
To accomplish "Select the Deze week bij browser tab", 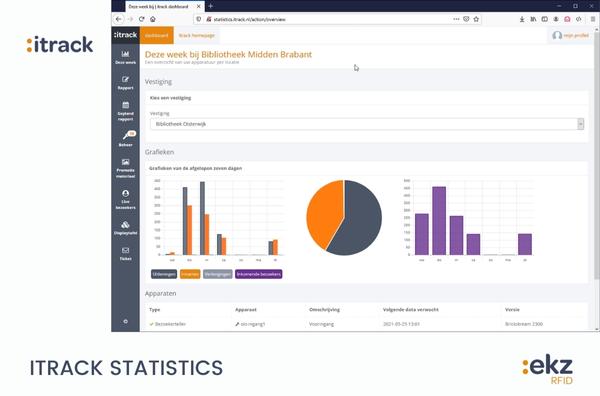I will [164, 6].
